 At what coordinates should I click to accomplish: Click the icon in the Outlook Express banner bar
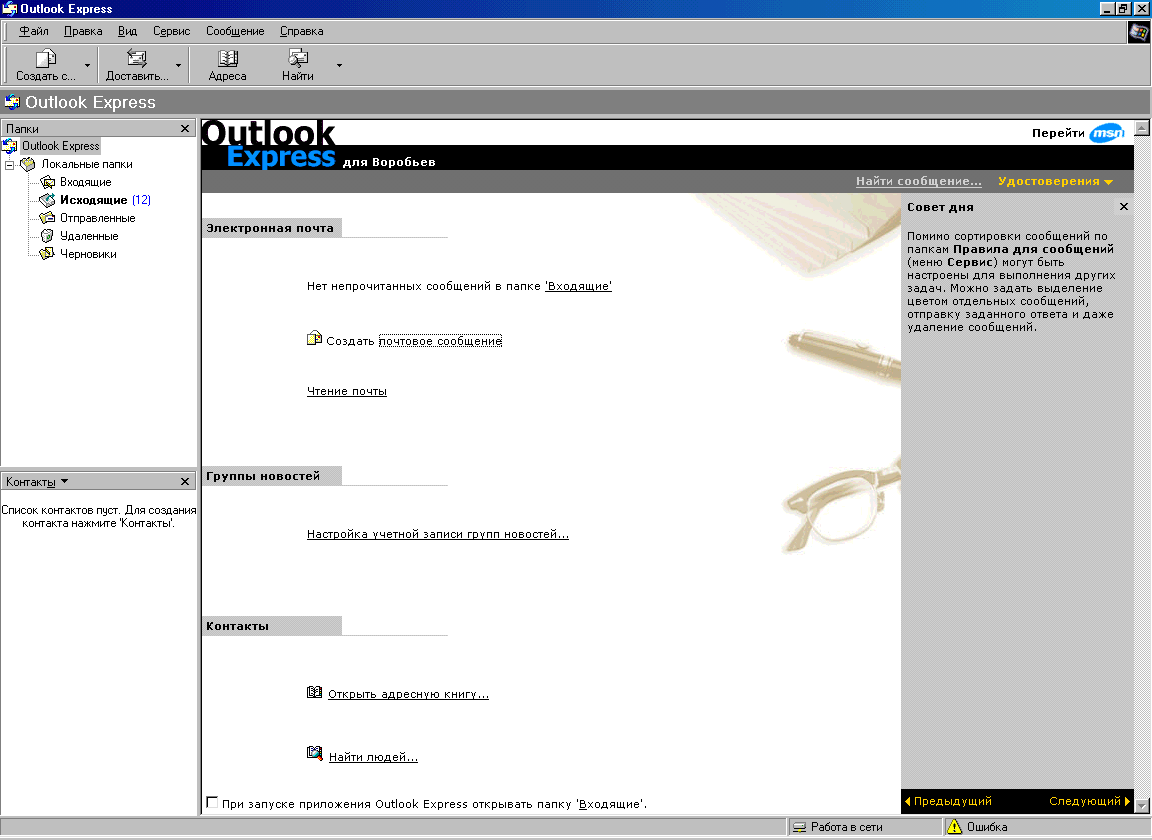(x=12, y=102)
